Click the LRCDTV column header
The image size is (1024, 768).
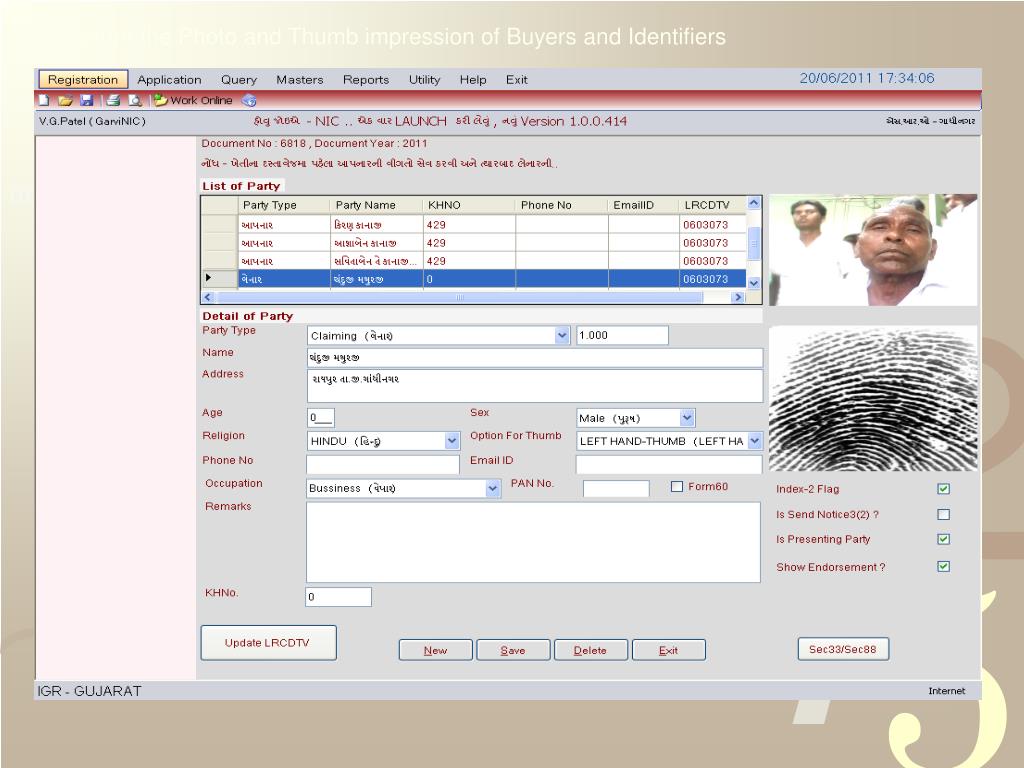pos(713,205)
